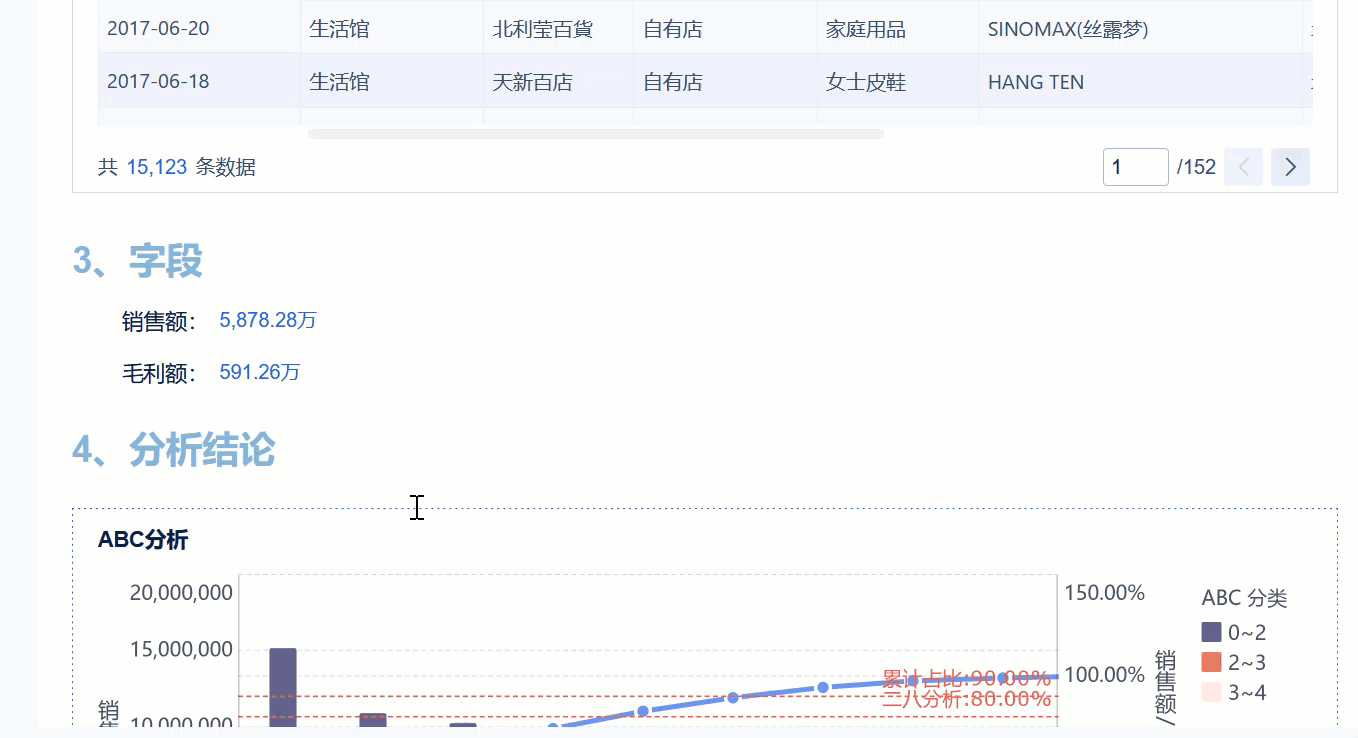Click the second bar in the ABC chart
1358x738 pixels.
coord(373,720)
